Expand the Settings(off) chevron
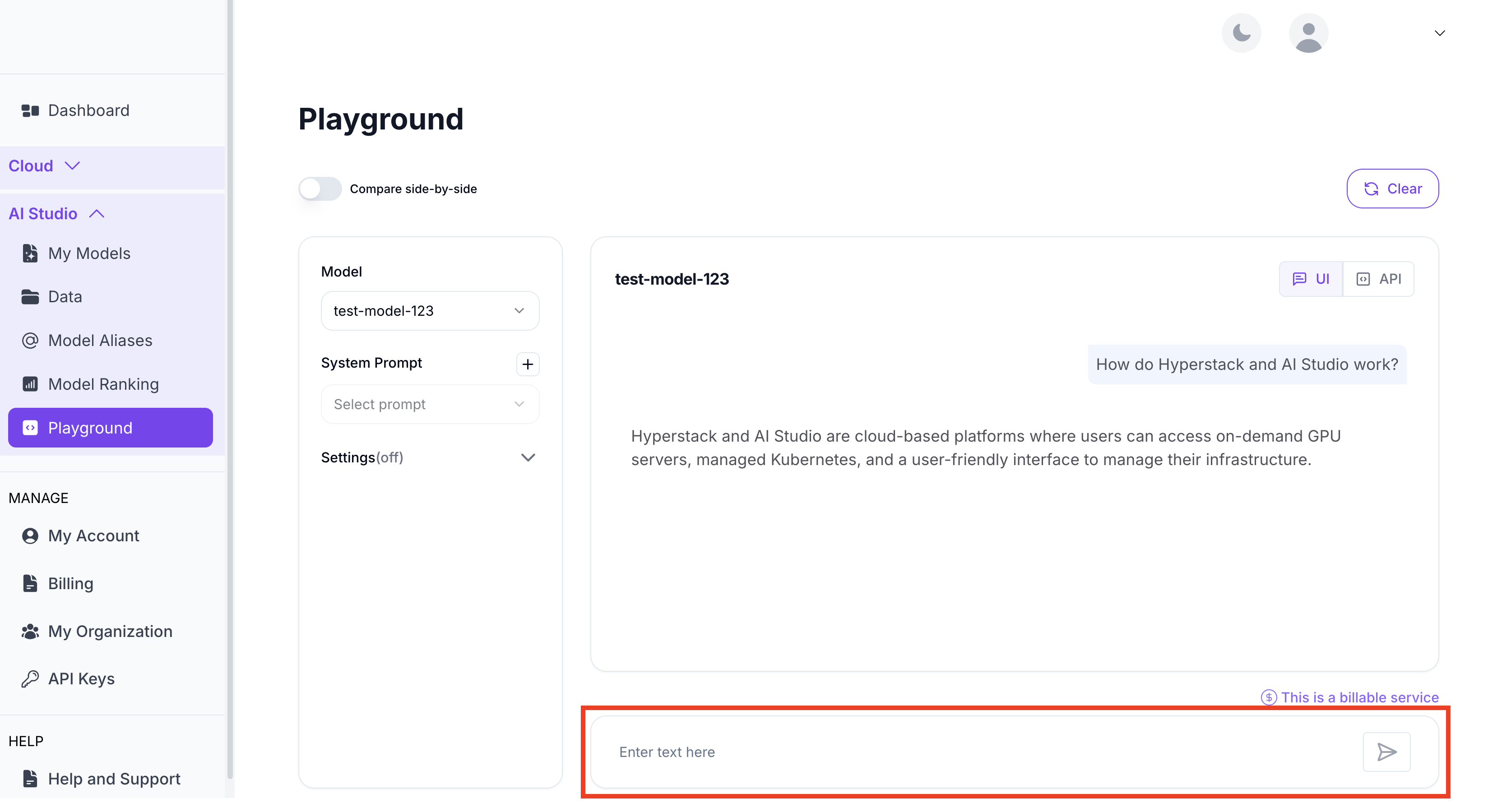Viewport: 1502px width, 812px height. pyautogui.click(x=528, y=457)
